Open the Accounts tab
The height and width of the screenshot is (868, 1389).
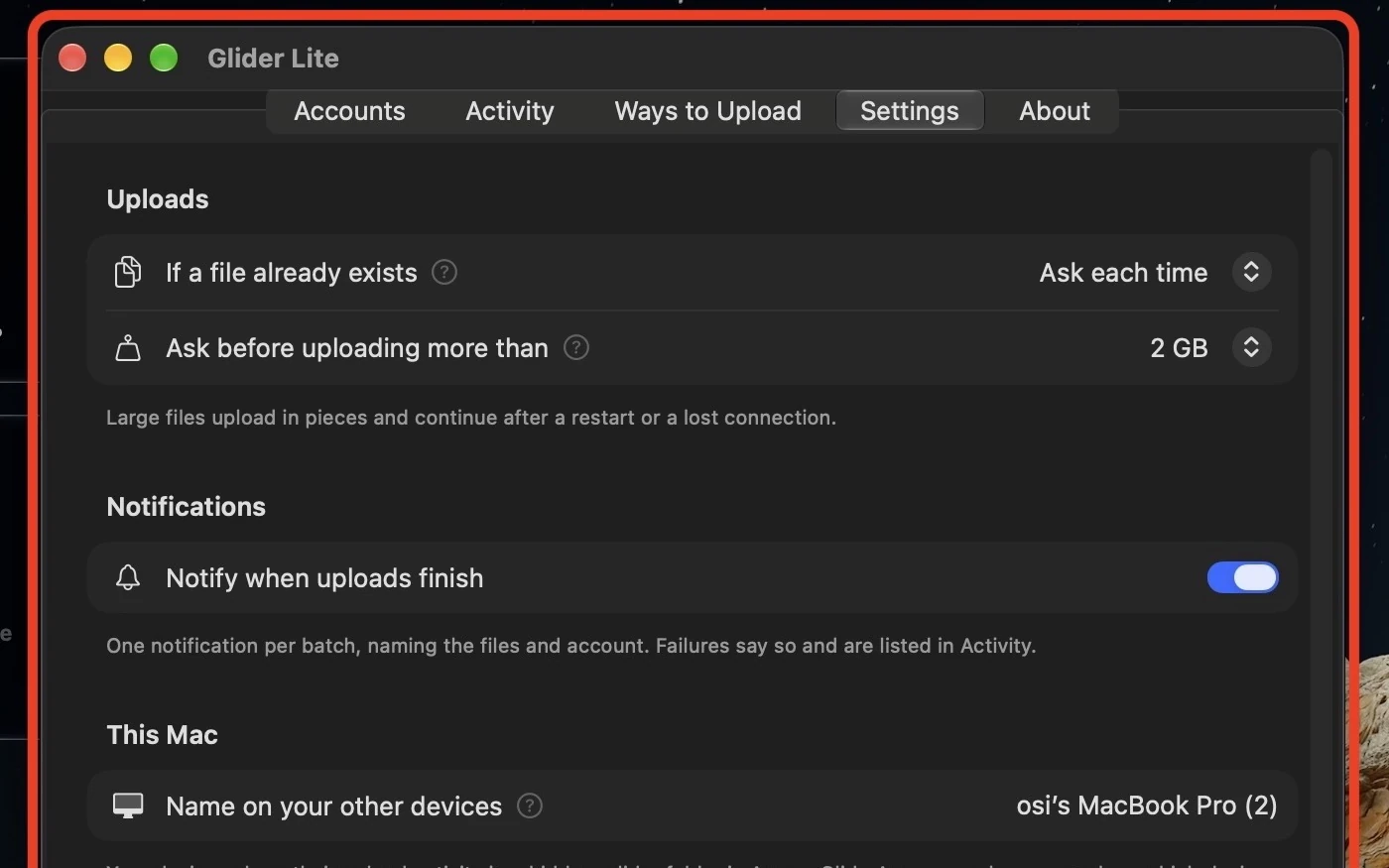[349, 111]
